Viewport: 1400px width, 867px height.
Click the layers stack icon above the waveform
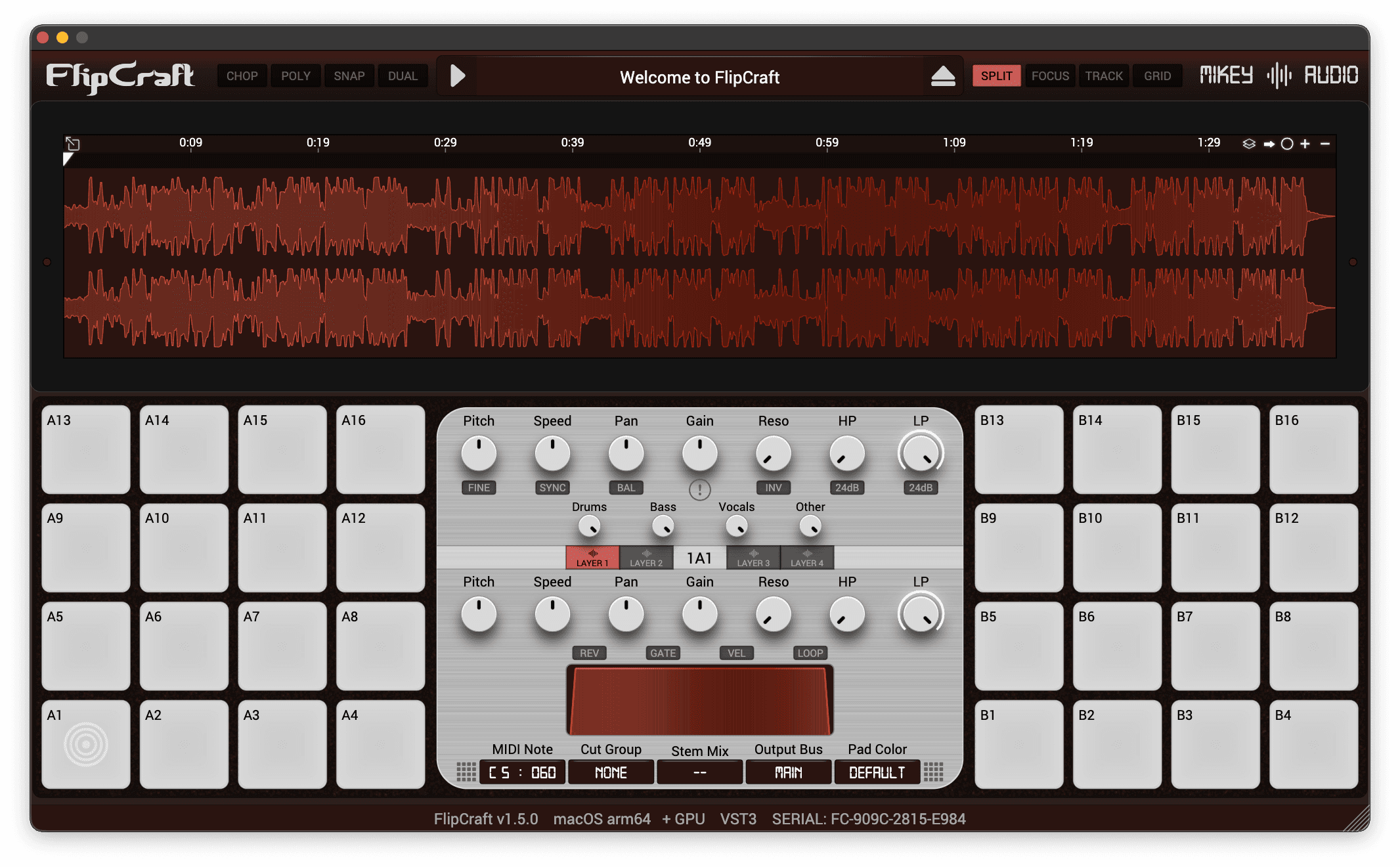(x=1249, y=143)
